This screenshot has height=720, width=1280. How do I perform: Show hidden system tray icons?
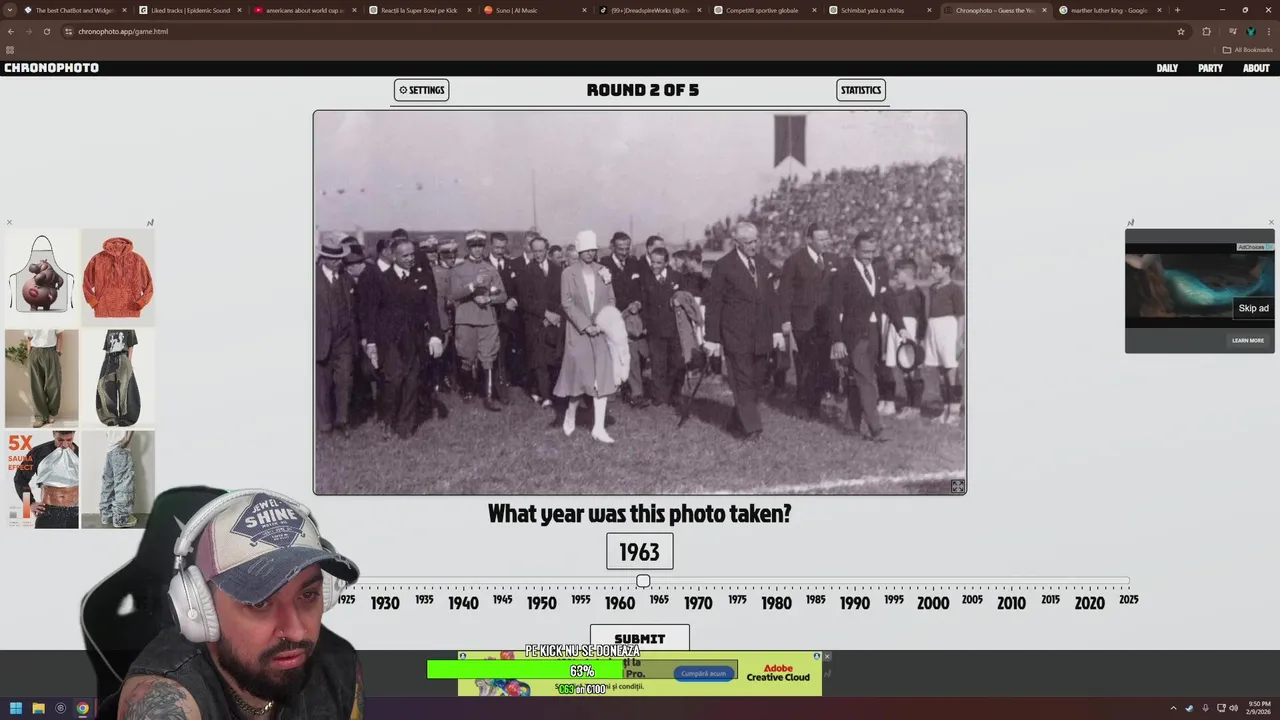(1174, 708)
